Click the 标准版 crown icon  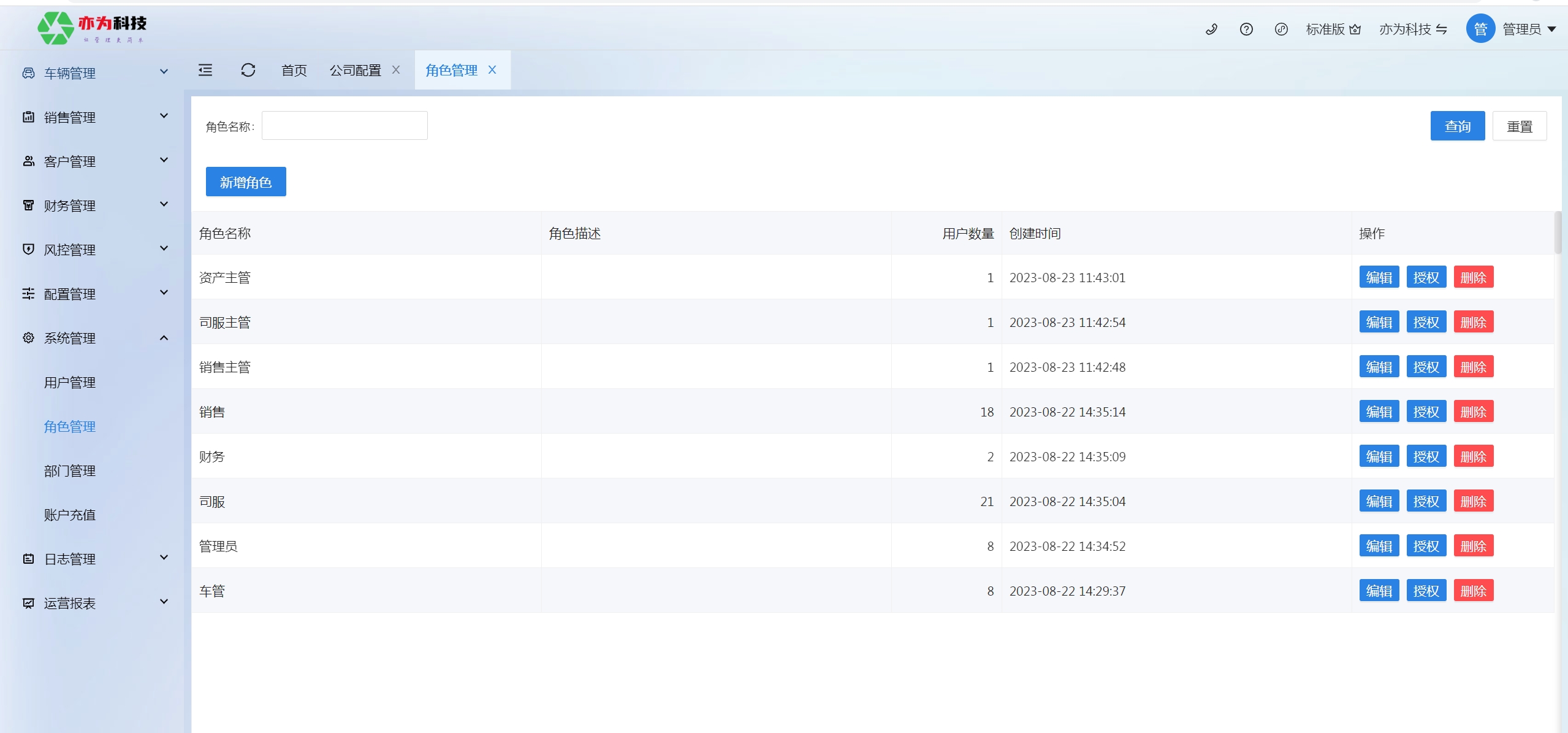[1355, 29]
